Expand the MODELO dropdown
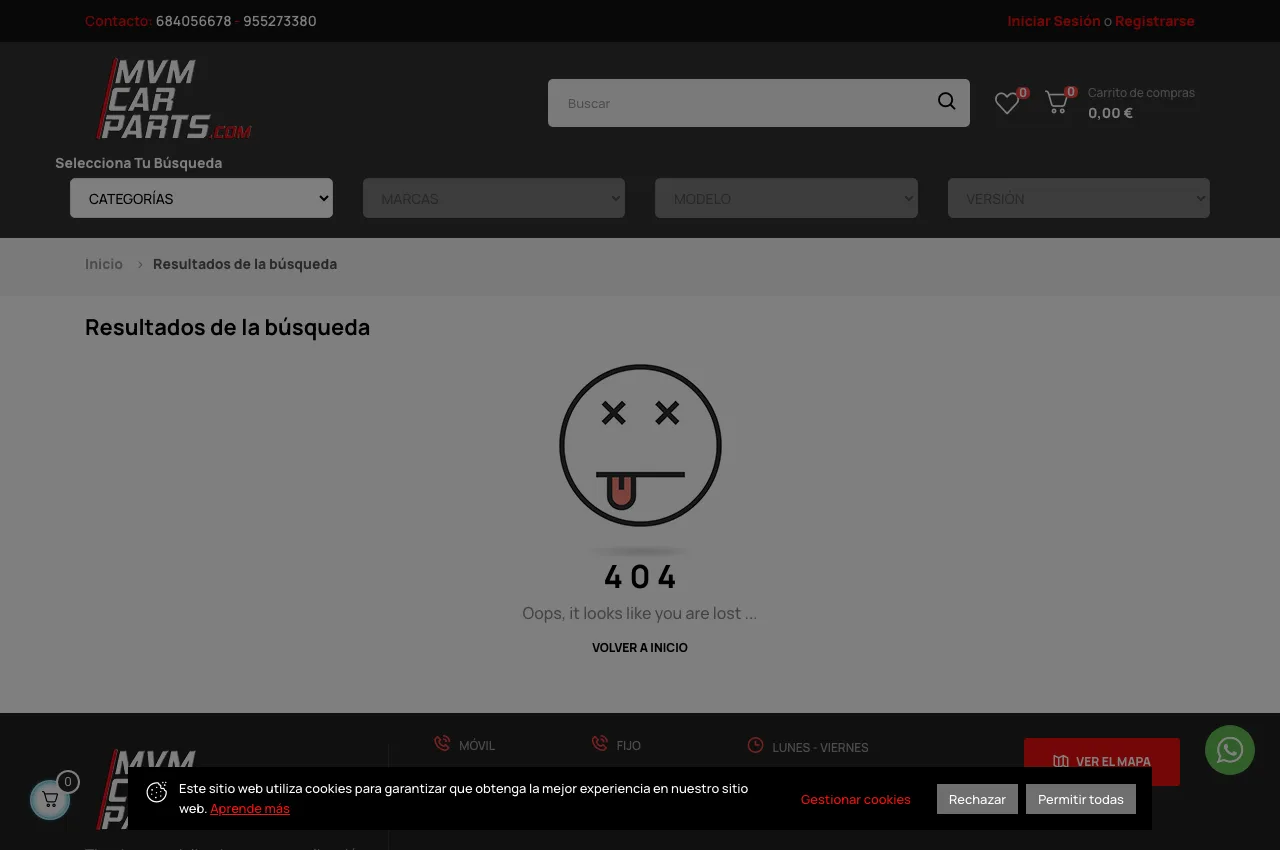The height and width of the screenshot is (850, 1280). point(786,198)
